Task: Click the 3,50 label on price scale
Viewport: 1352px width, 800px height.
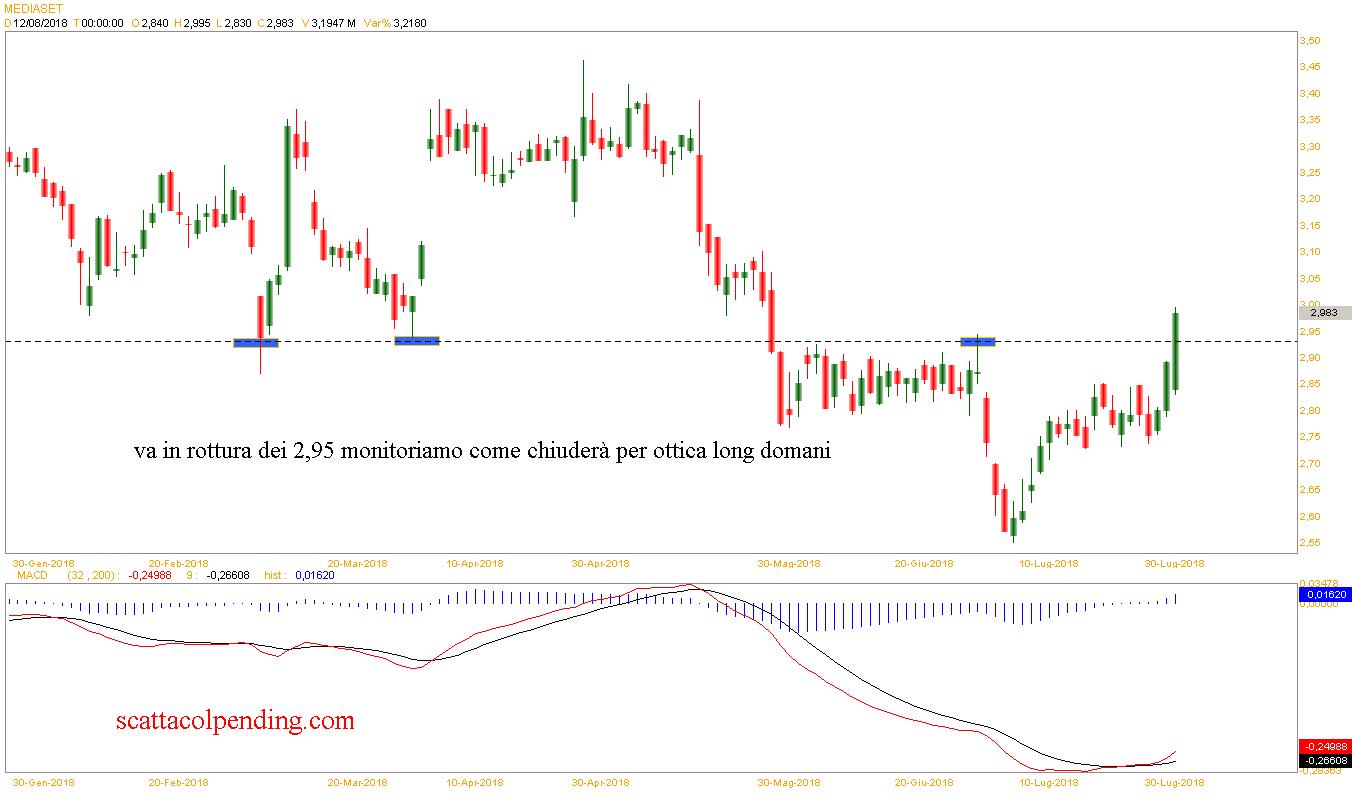Action: 1310,41
